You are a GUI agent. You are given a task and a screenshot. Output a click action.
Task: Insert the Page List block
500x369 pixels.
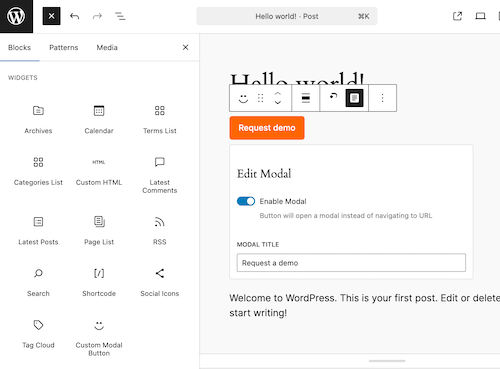click(99, 231)
